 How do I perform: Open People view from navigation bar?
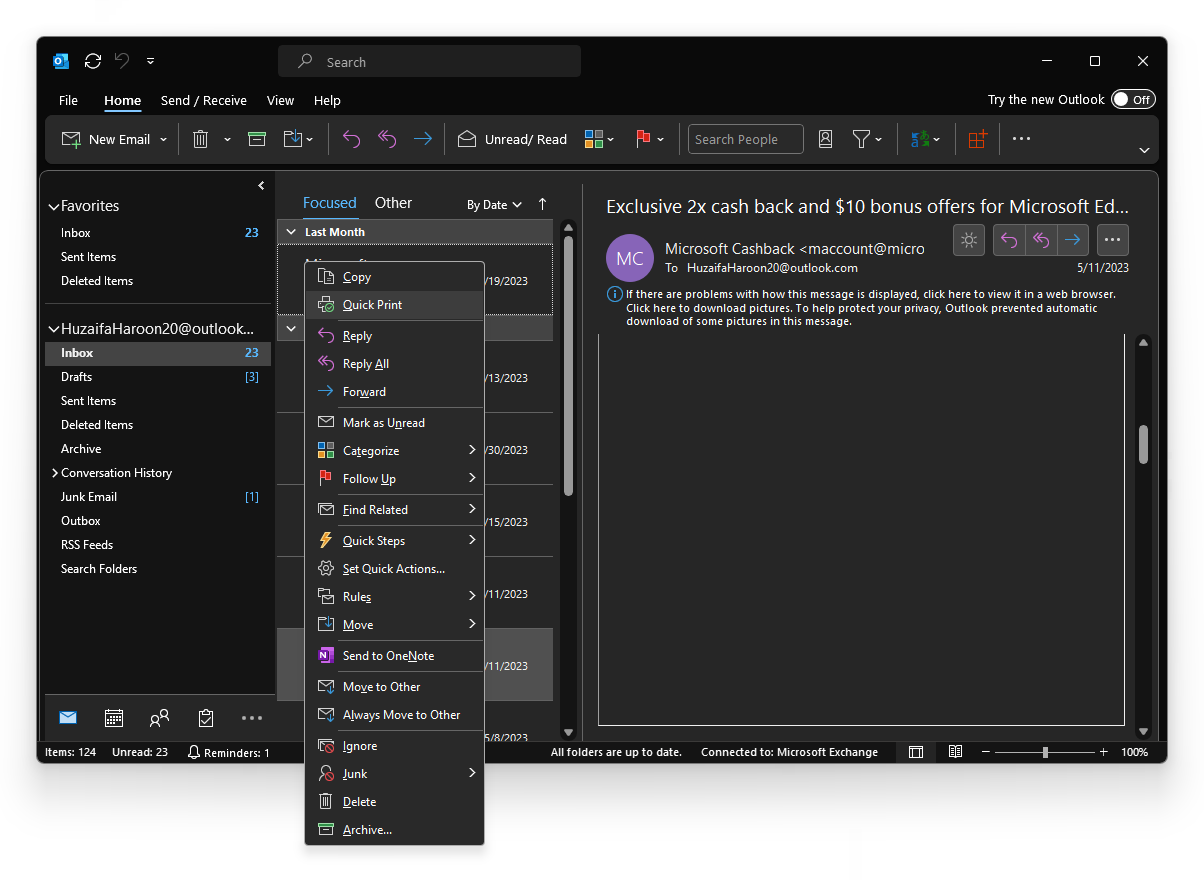(159, 718)
